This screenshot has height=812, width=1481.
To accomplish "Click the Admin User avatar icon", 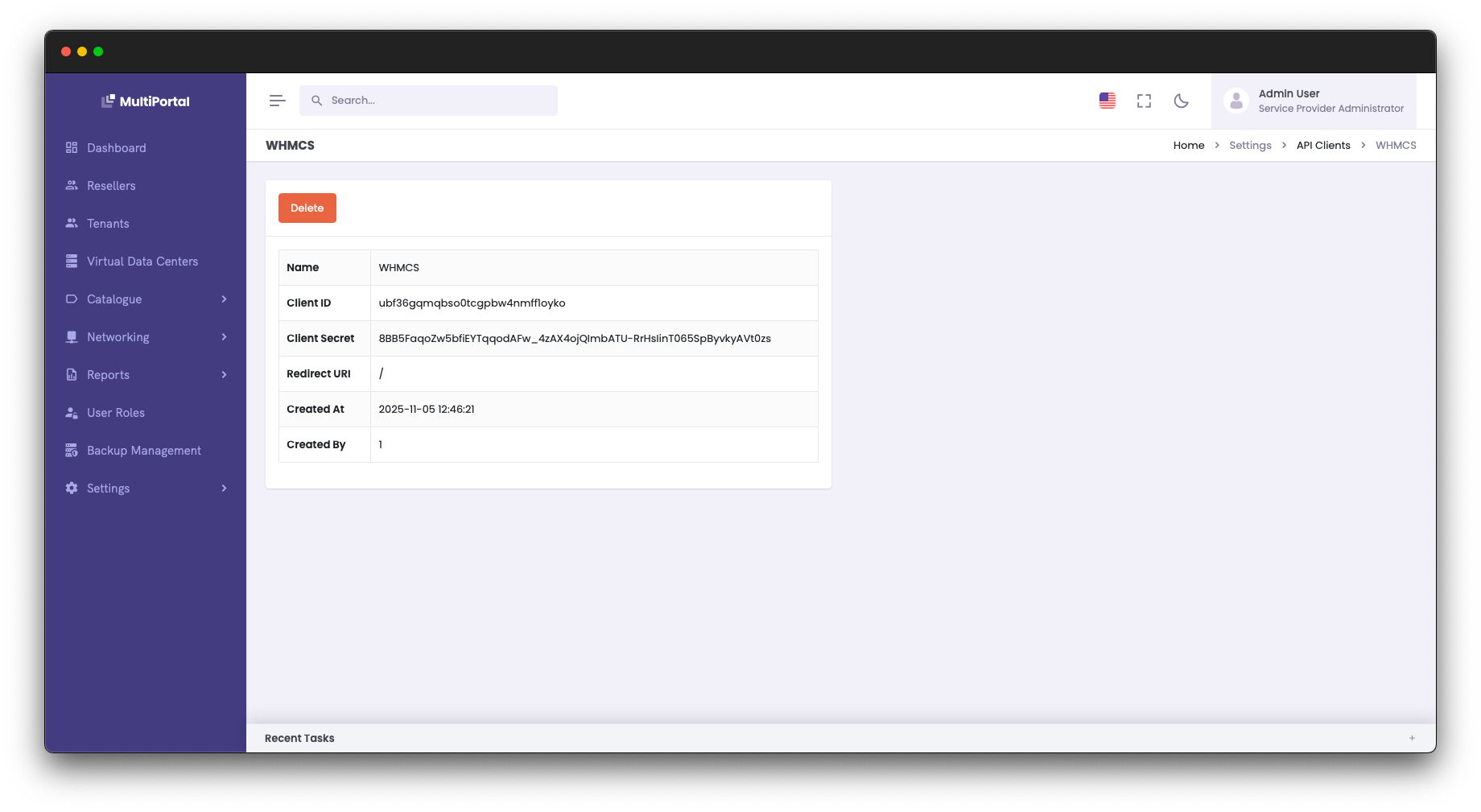I will point(1236,101).
